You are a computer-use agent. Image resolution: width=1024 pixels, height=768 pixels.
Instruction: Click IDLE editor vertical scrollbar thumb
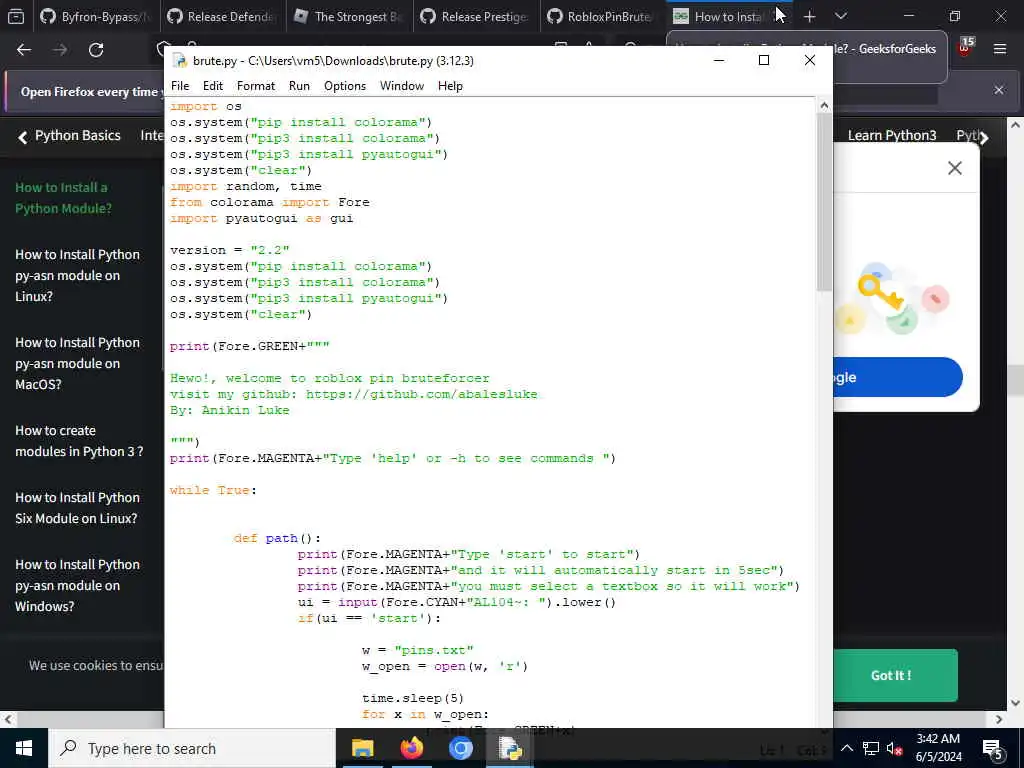coord(824,202)
